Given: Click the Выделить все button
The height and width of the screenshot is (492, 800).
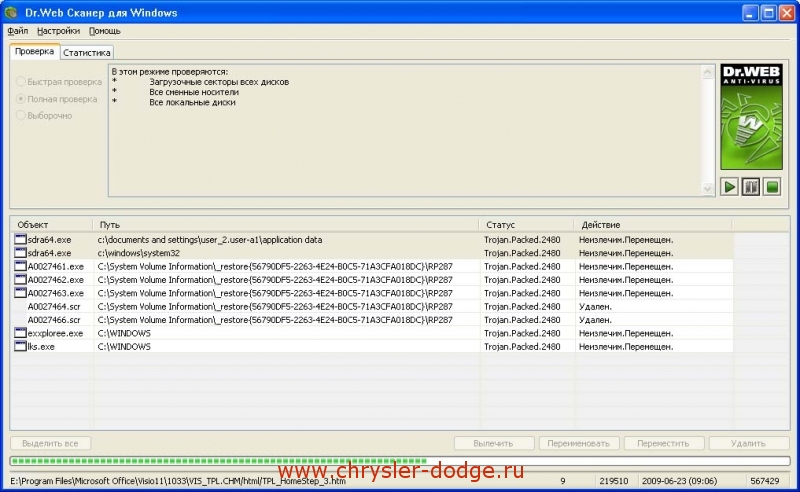Looking at the screenshot, I should pyautogui.click(x=50, y=444).
